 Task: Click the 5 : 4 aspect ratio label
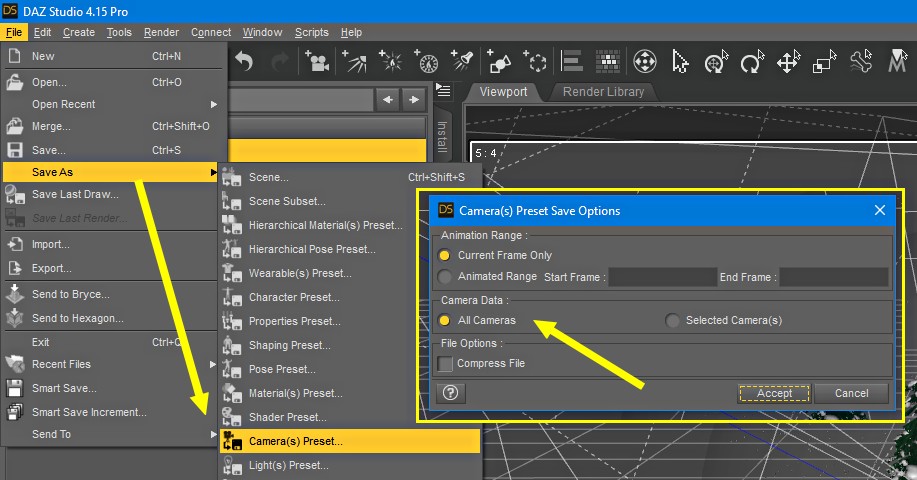[x=485, y=153]
